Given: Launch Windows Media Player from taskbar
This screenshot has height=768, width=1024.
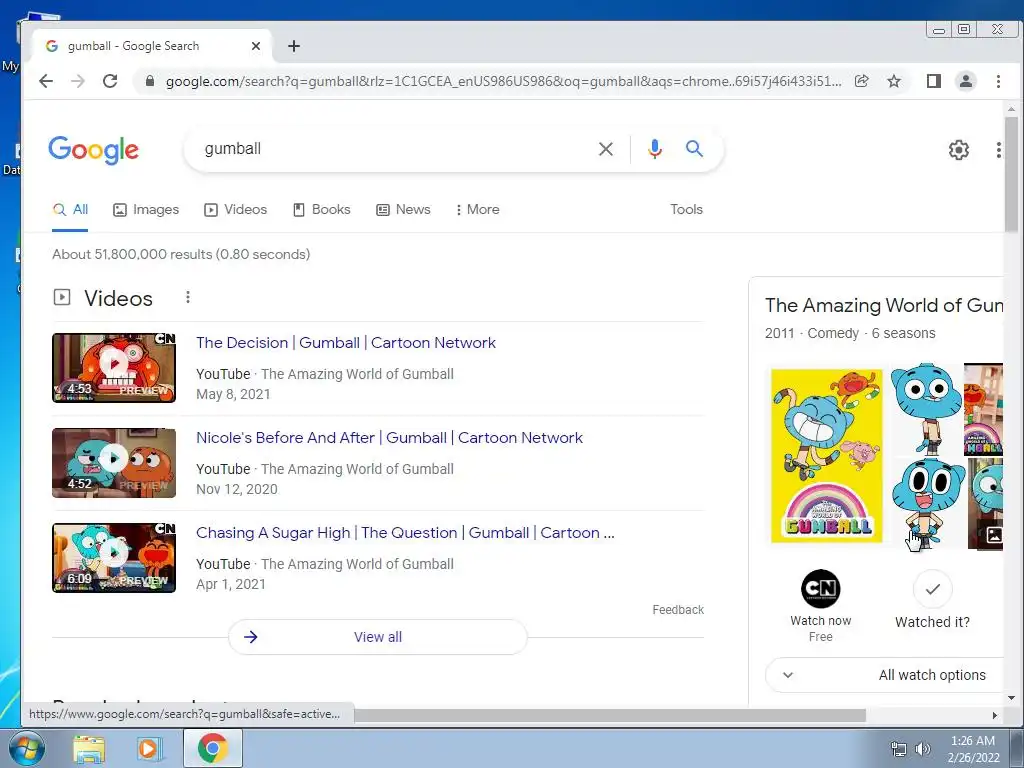Looking at the screenshot, I should pyautogui.click(x=150, y=749).
